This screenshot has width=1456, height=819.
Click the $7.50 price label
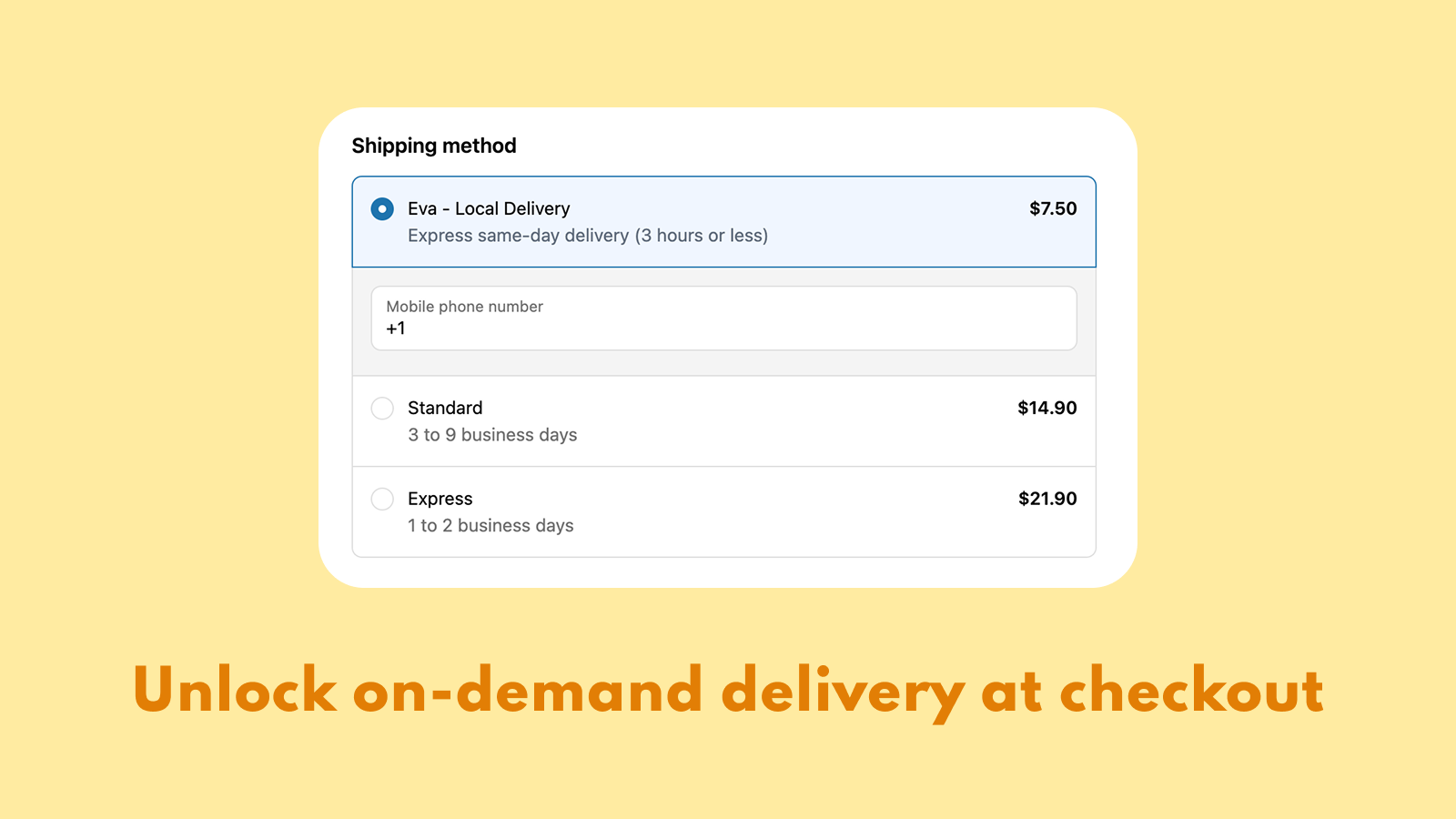1052,208
